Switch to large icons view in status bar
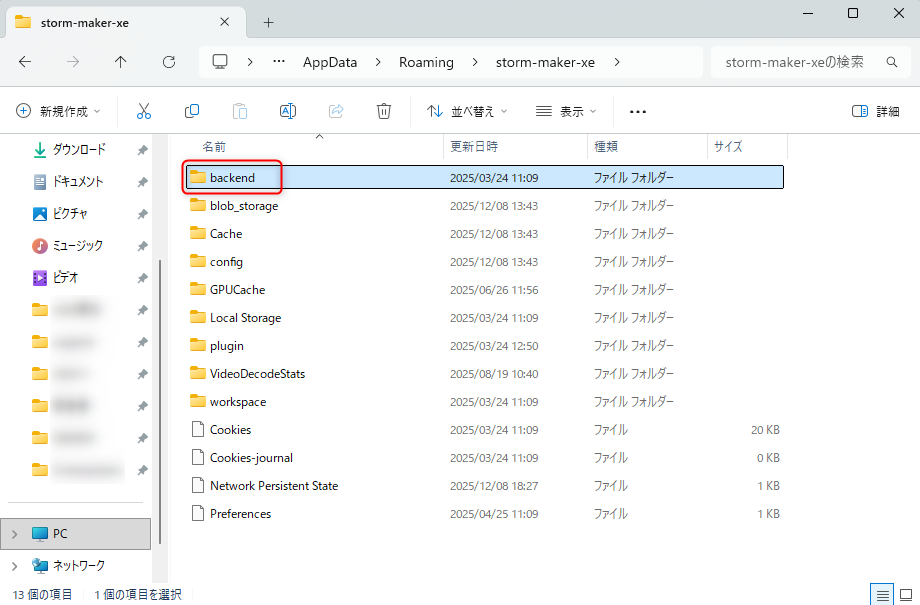The width and height of the screenshot is (920, 605). pos(906,594)
